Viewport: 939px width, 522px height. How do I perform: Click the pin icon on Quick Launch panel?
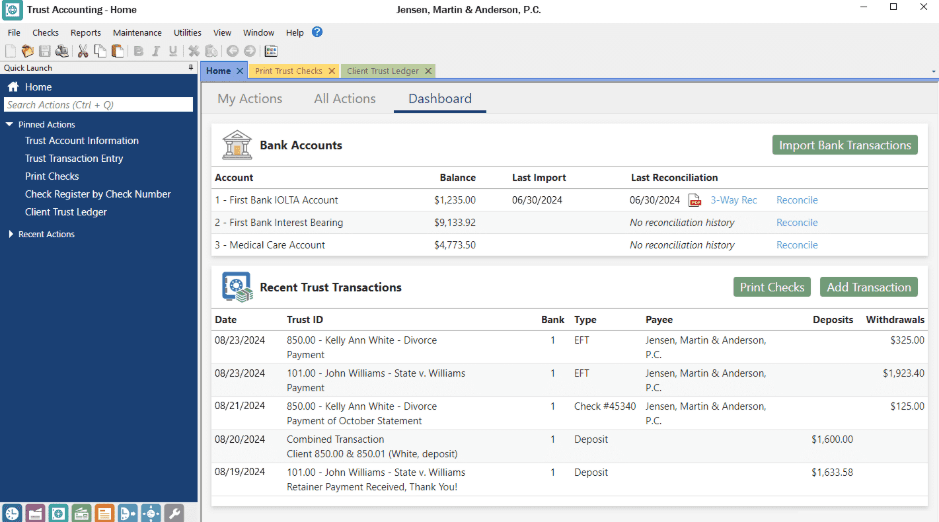[191, 68]
